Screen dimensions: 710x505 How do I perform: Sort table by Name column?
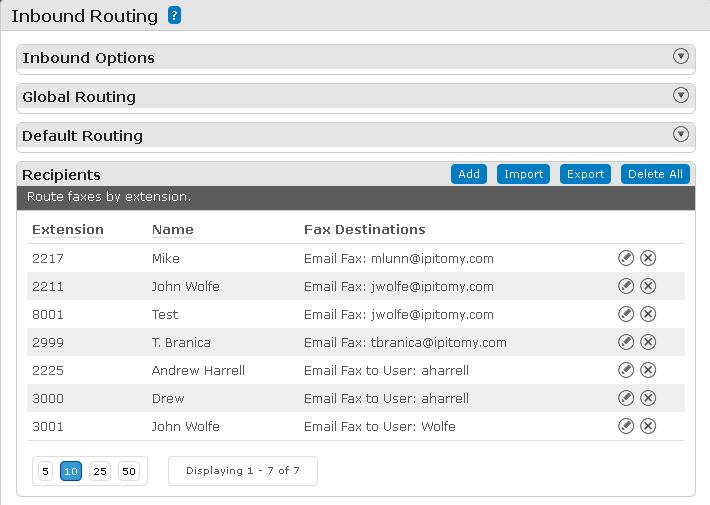point(173,230)
